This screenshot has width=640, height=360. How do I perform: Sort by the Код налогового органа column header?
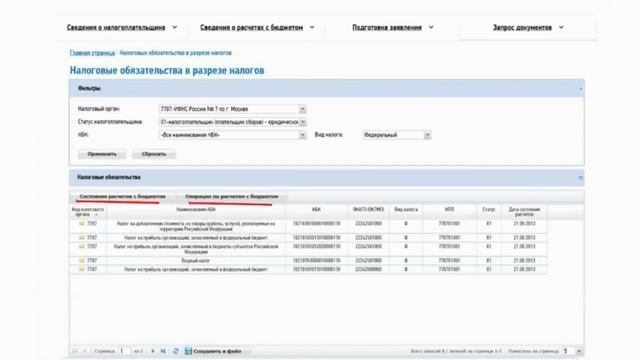point(88,212)
